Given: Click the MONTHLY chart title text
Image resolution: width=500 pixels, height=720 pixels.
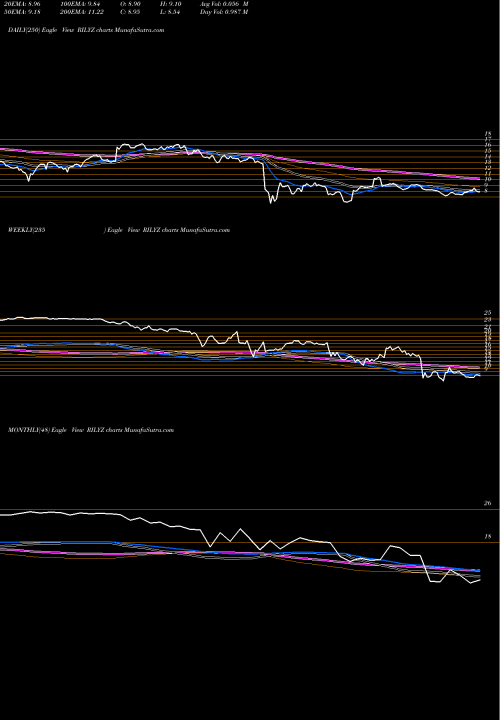Looking at the screenshot, I should 91,430.
